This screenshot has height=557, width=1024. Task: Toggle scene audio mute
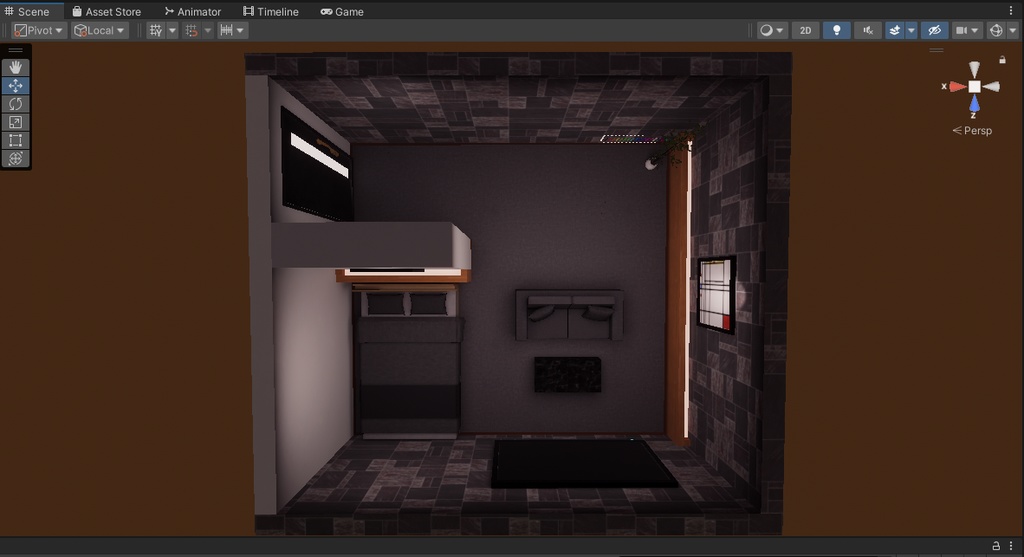coord(868,30)
